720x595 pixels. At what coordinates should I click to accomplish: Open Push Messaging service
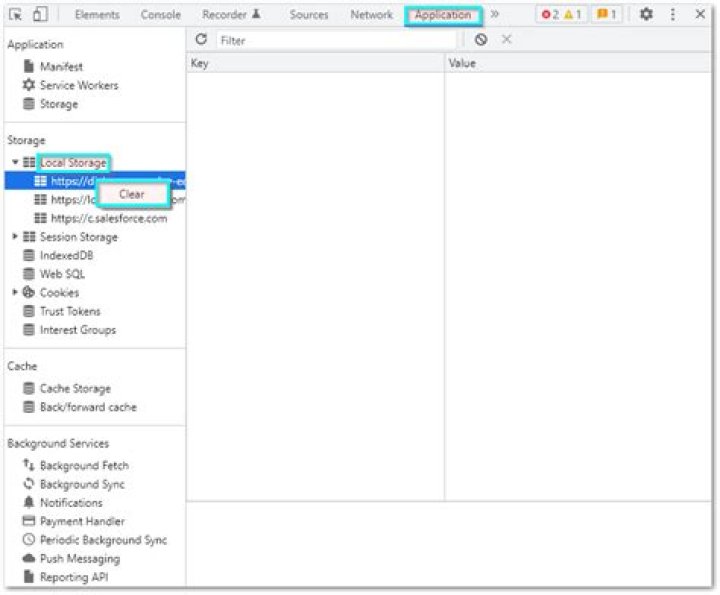[80, 559]
